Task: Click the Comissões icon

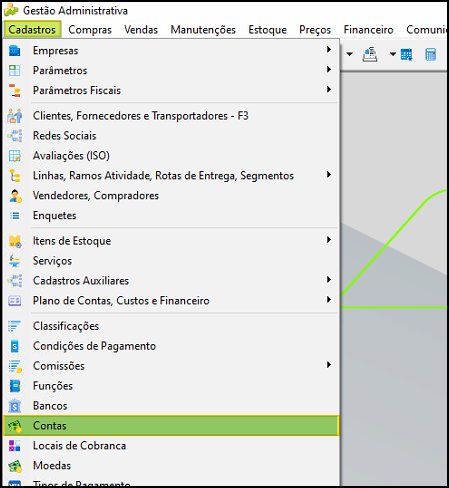Action: 15,366
